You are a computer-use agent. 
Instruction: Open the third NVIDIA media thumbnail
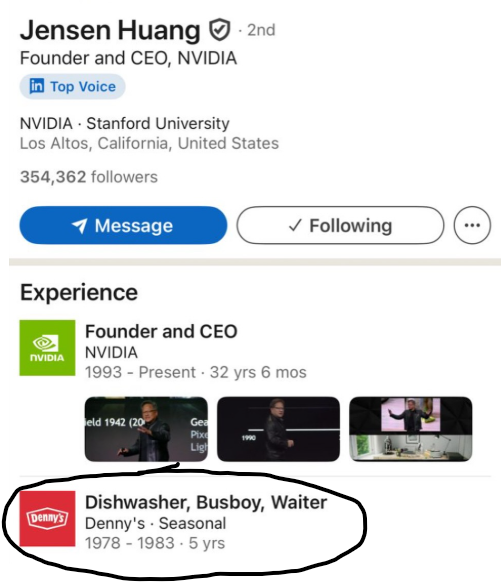411,429
